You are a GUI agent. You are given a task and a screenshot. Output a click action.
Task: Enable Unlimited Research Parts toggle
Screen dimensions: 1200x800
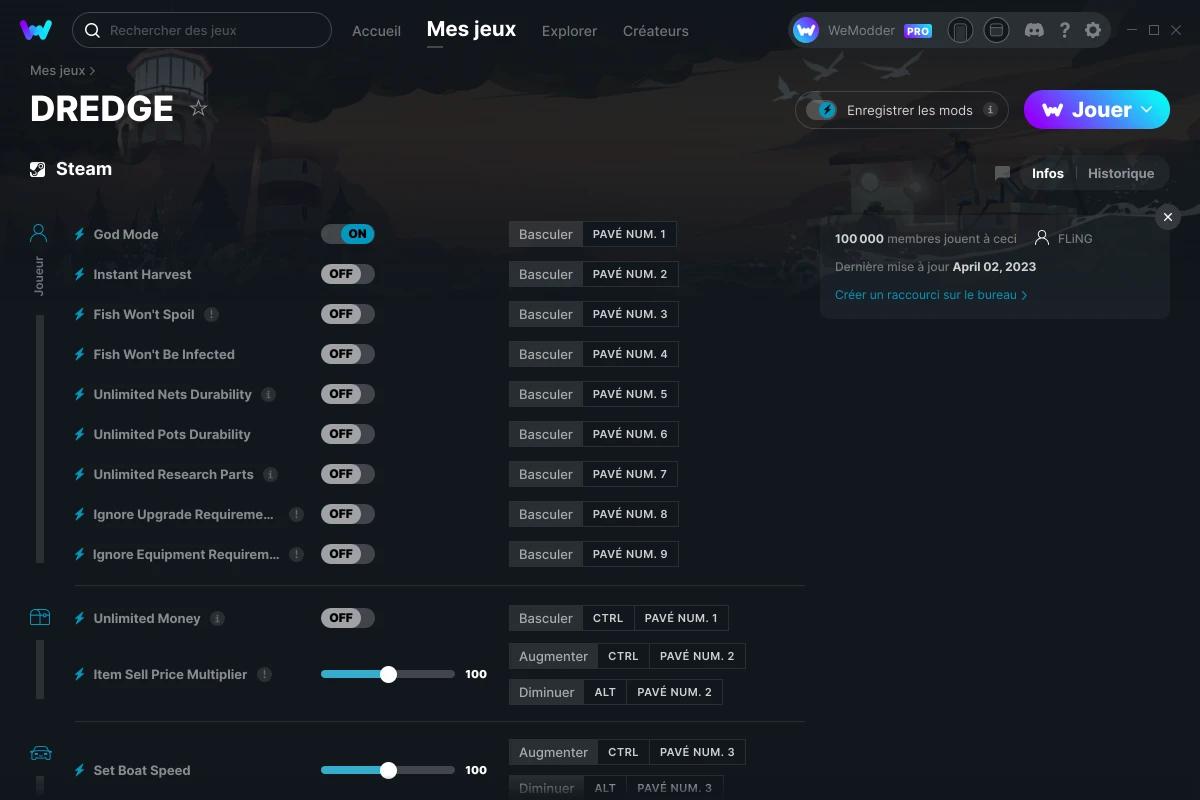click(x=348, y=474)
